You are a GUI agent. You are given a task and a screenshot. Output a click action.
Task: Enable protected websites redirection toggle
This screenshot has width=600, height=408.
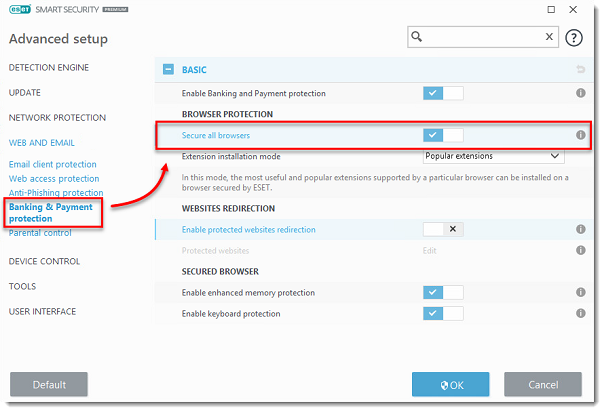click(443, 229)
